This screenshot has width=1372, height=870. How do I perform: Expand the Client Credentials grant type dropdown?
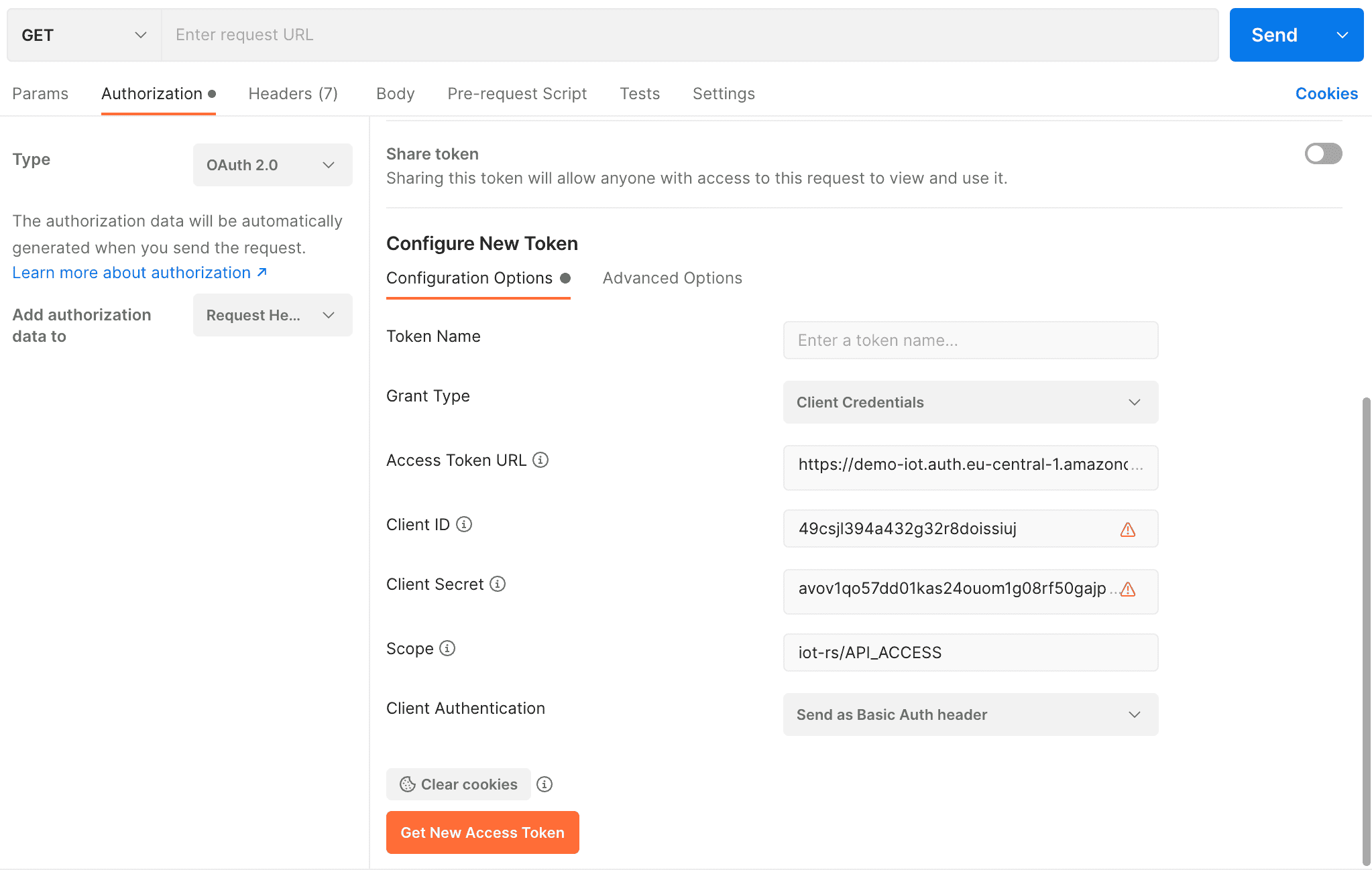click(970, 402)
